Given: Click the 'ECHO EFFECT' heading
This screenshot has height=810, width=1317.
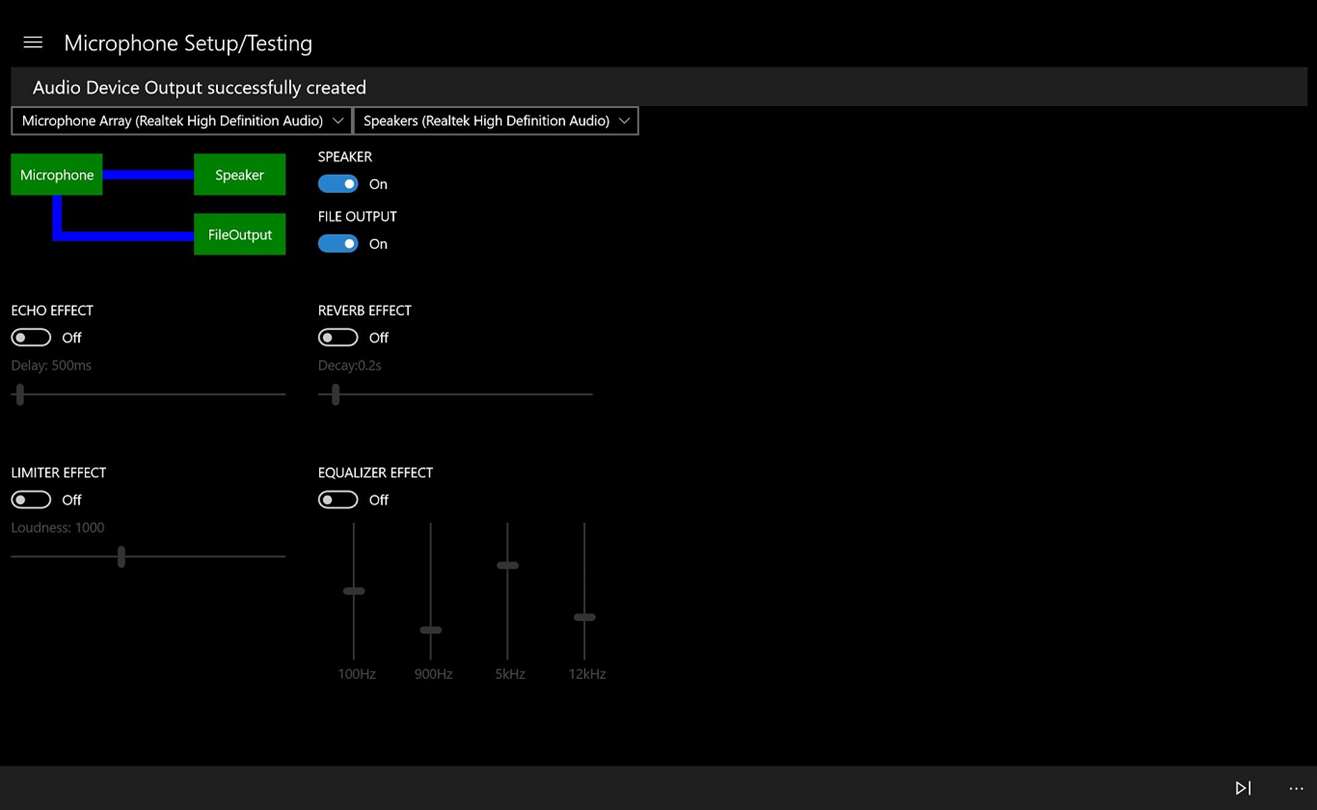Looking at the screenshot, I should tap(52, 311).
